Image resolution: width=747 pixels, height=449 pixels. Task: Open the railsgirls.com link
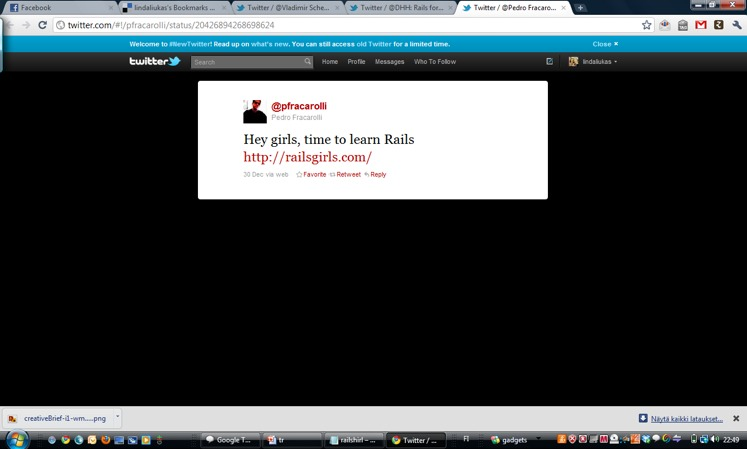pyautogui.click(x=308, y=157)
